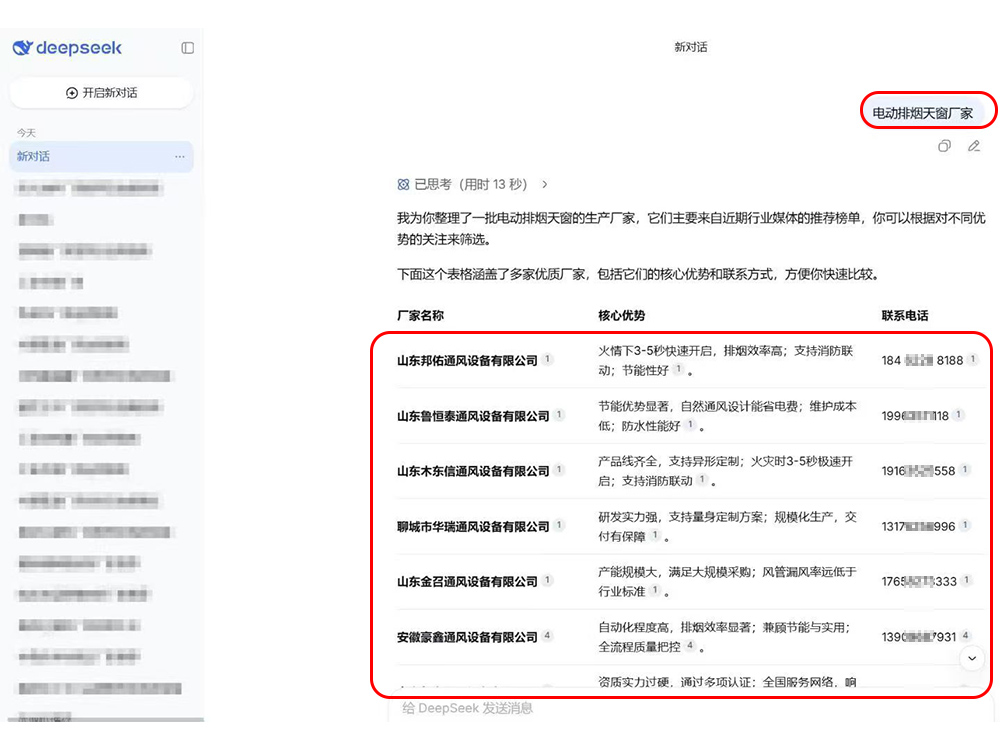Viewport: 1000px width, 750px height.
Task: Click the citation after phone ending 8188
Action: click(973, 360)
